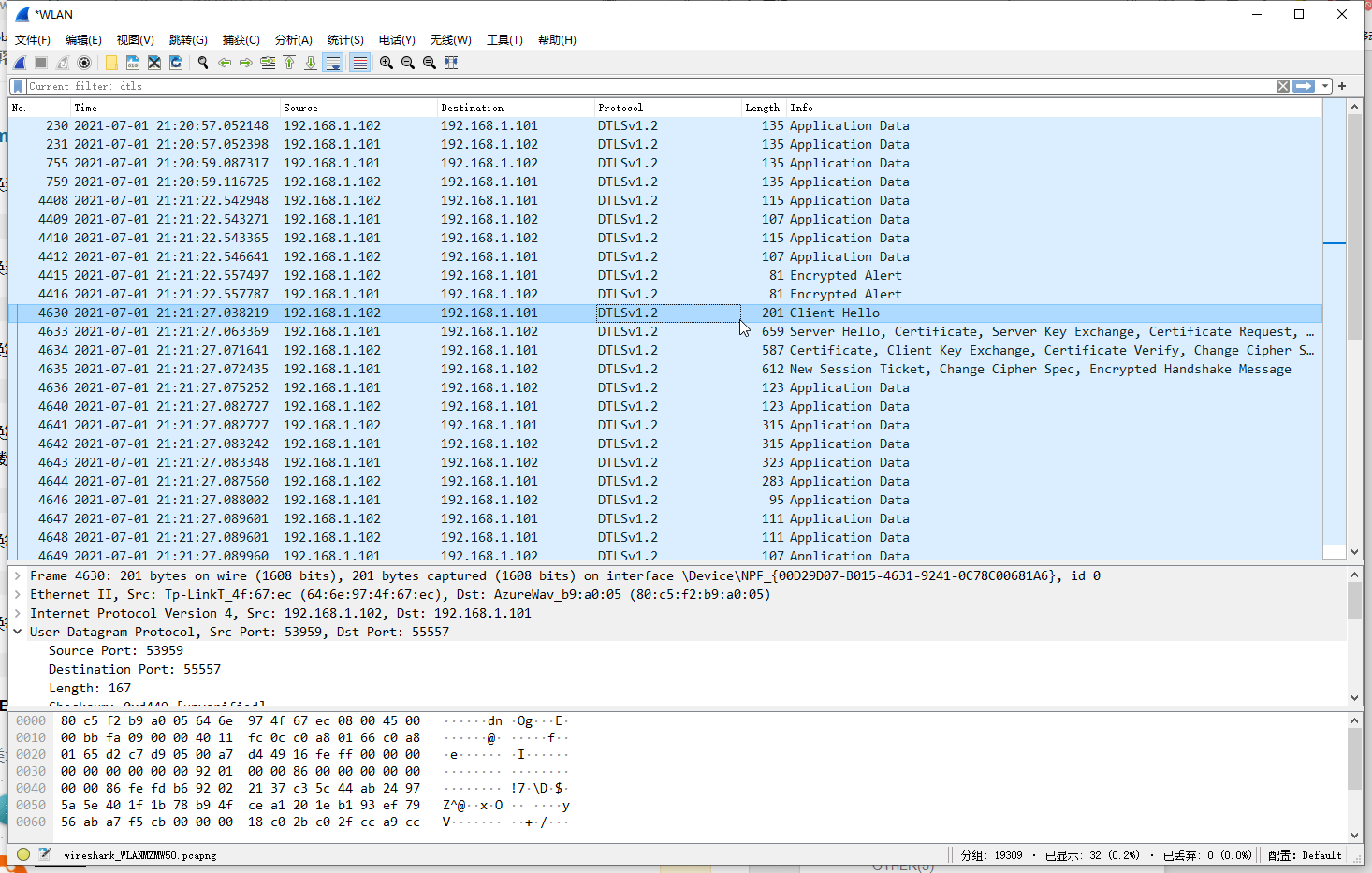Sort by the Time column header
1372x873 pixels.
click(175, 108)
